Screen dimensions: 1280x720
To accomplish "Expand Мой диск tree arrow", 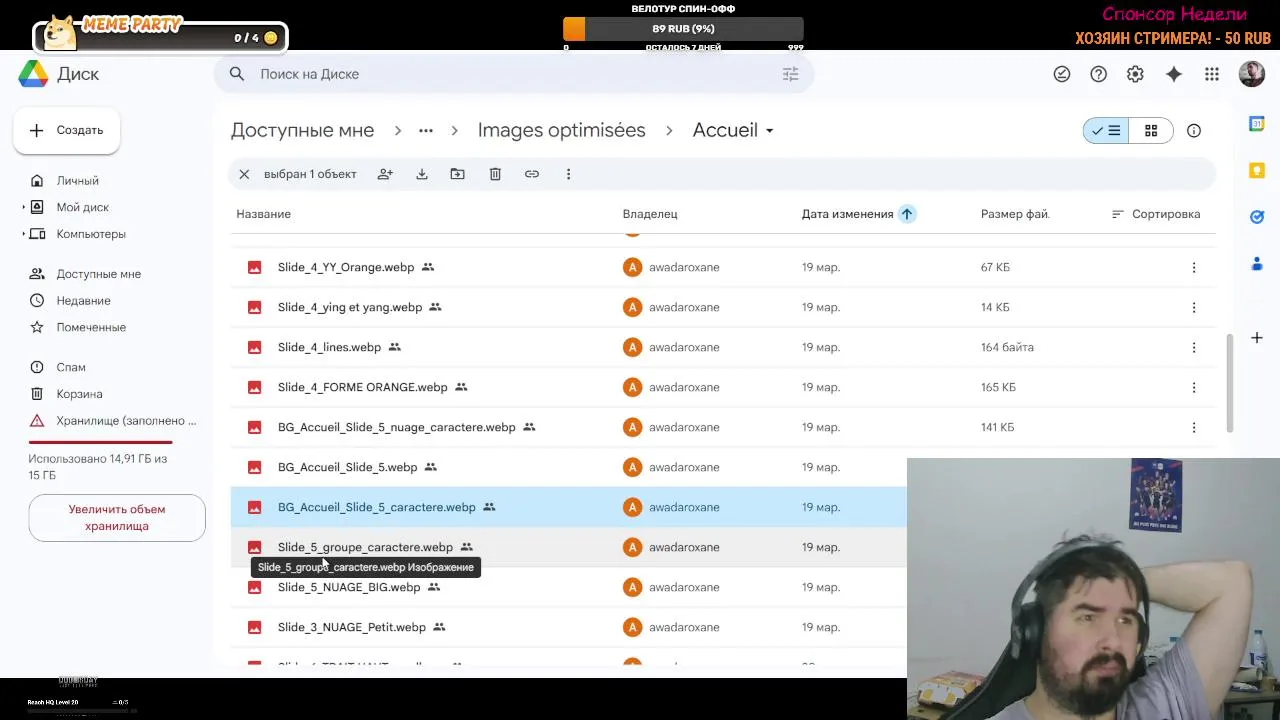I will (x=23, y=208).
